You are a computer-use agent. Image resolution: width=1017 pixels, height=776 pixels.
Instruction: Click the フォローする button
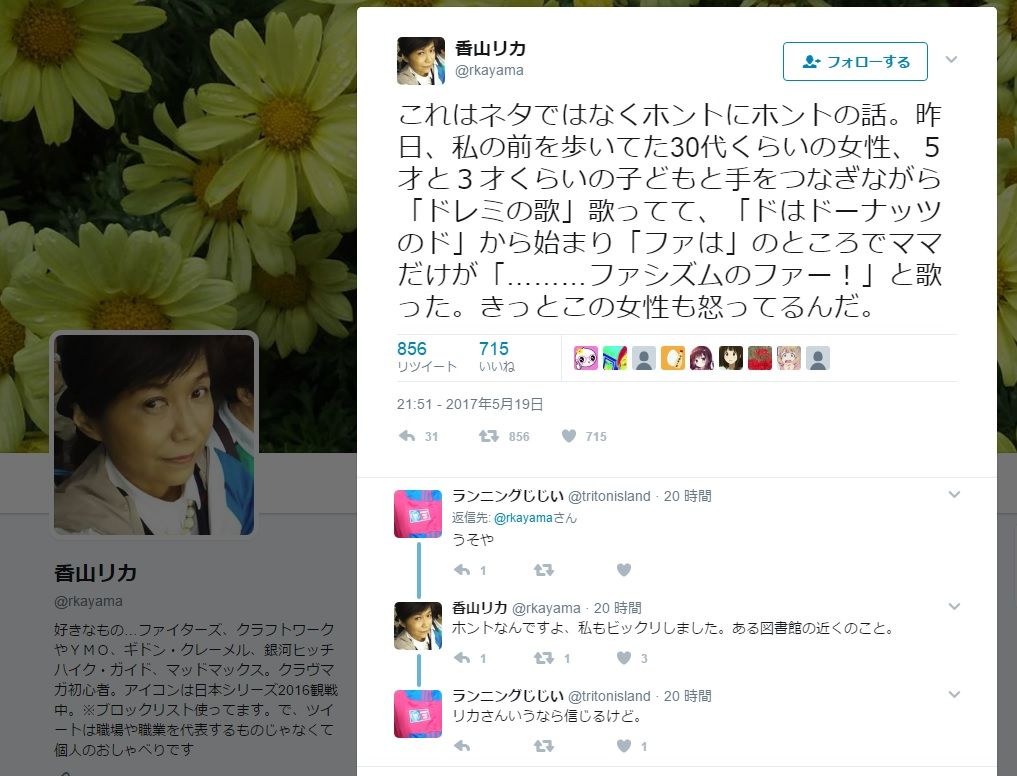coord(855,62)
